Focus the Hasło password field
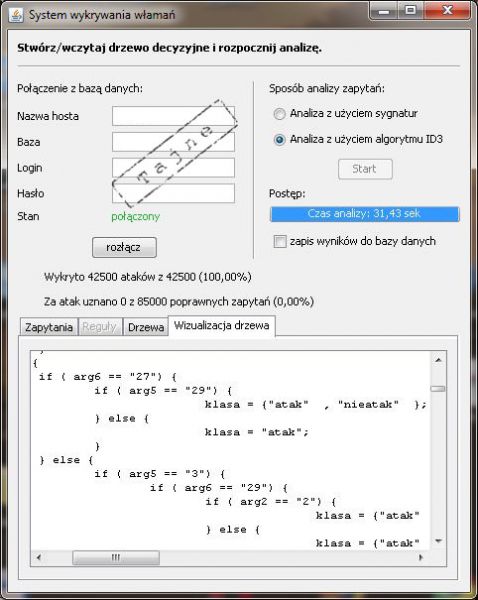Image resolution: width=478 pixels, height=600 pixels. (173, 193)
